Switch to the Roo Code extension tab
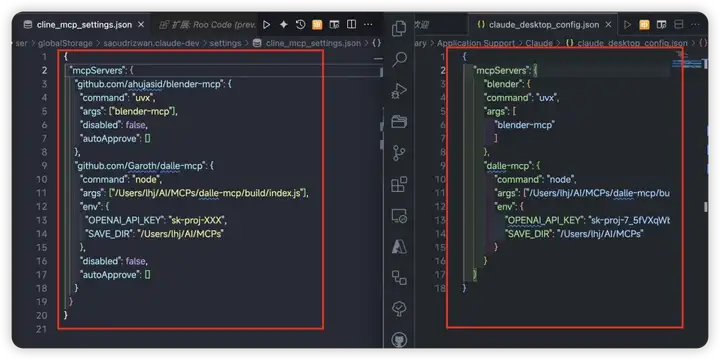The height and width of the screenshot is (360, 720). 207,25
